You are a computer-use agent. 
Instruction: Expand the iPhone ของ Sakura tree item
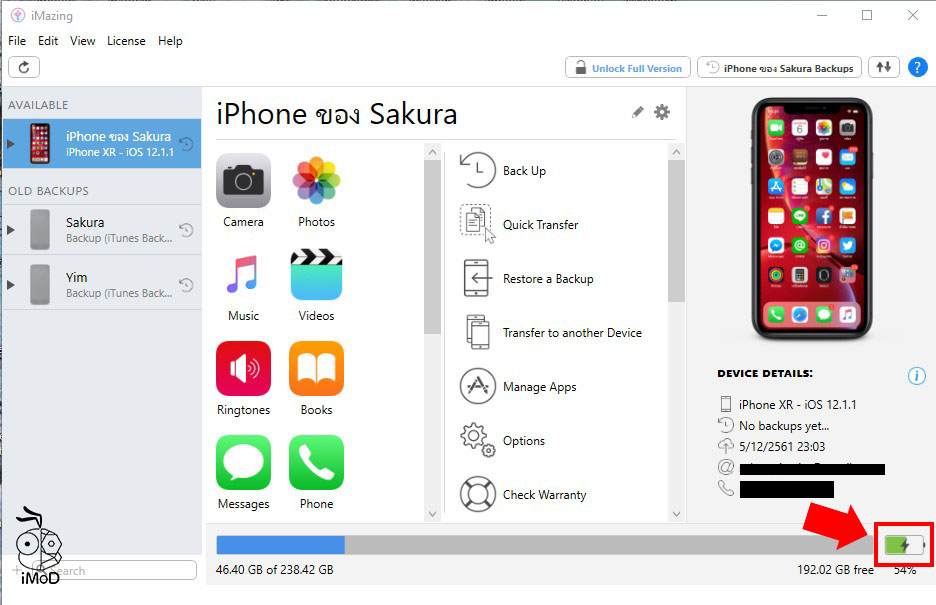(x=10, y=142)
